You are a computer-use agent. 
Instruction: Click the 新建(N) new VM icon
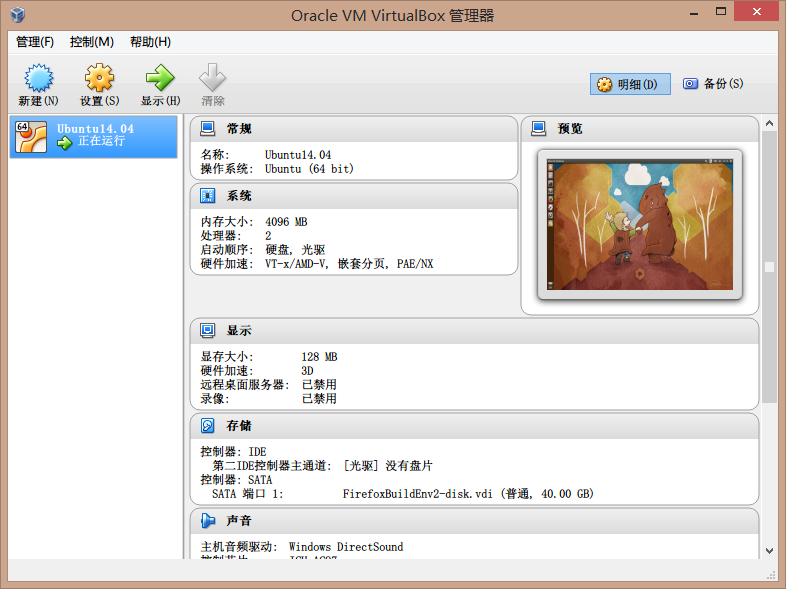pyautogui.click(x=39, y=78)
